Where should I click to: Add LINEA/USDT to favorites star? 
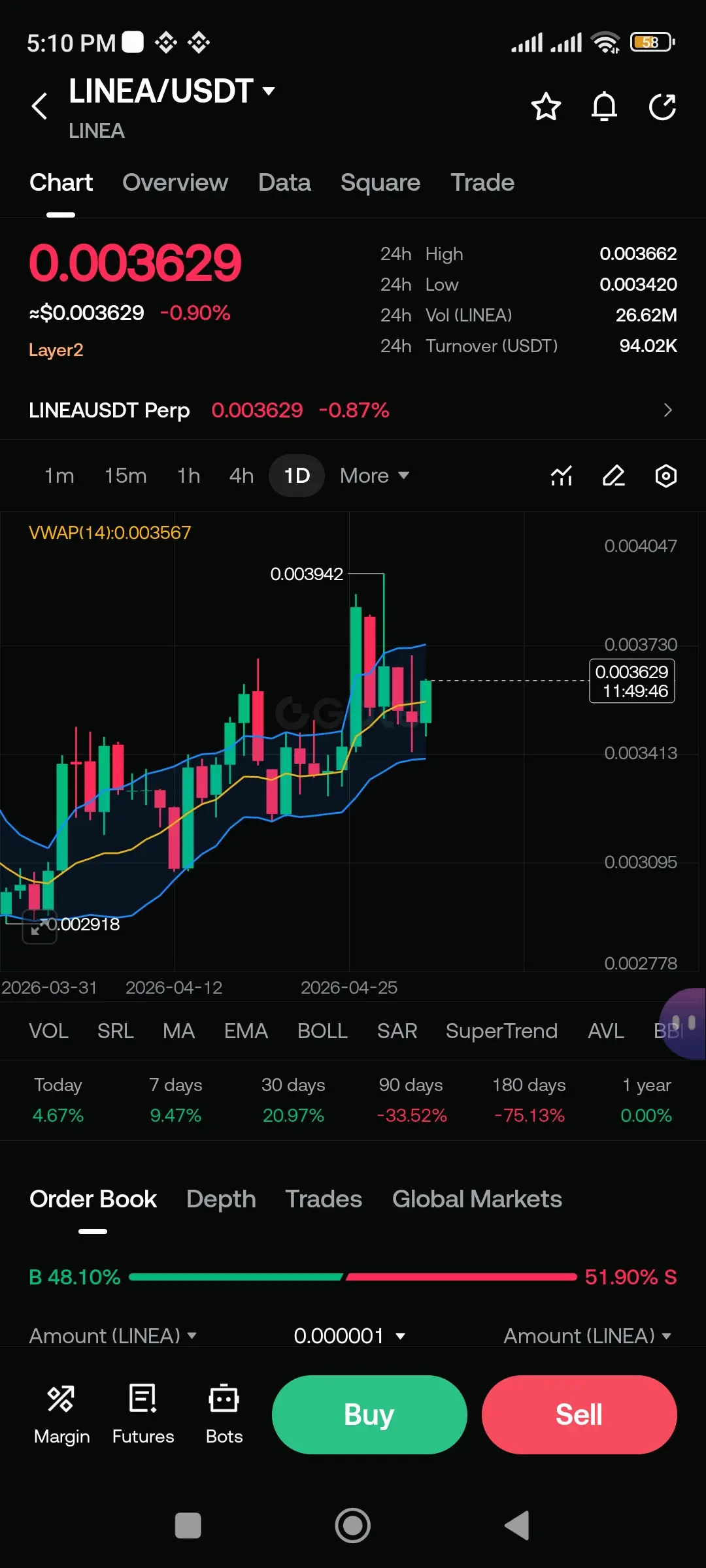click(x=546, y=106)
